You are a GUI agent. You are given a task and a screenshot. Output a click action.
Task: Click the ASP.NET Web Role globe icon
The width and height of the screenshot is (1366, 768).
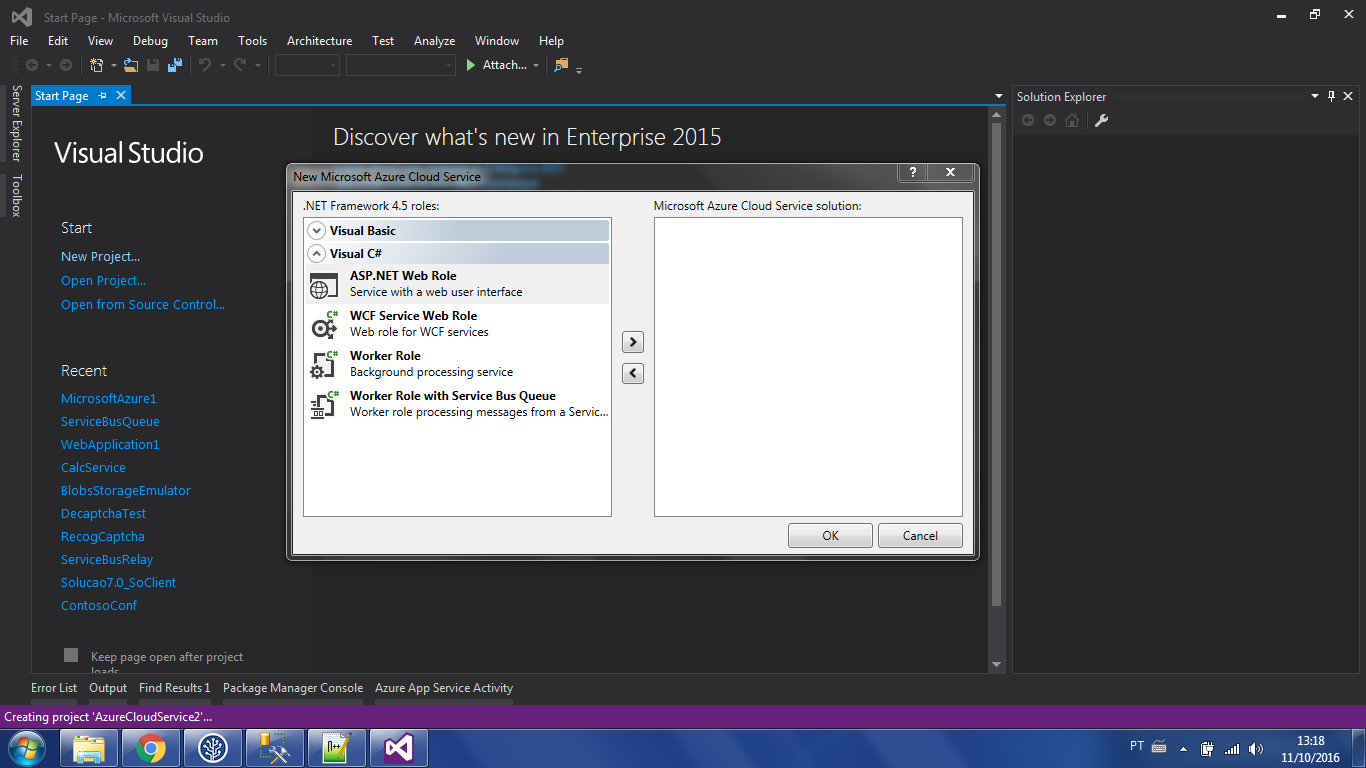(323, 285)
